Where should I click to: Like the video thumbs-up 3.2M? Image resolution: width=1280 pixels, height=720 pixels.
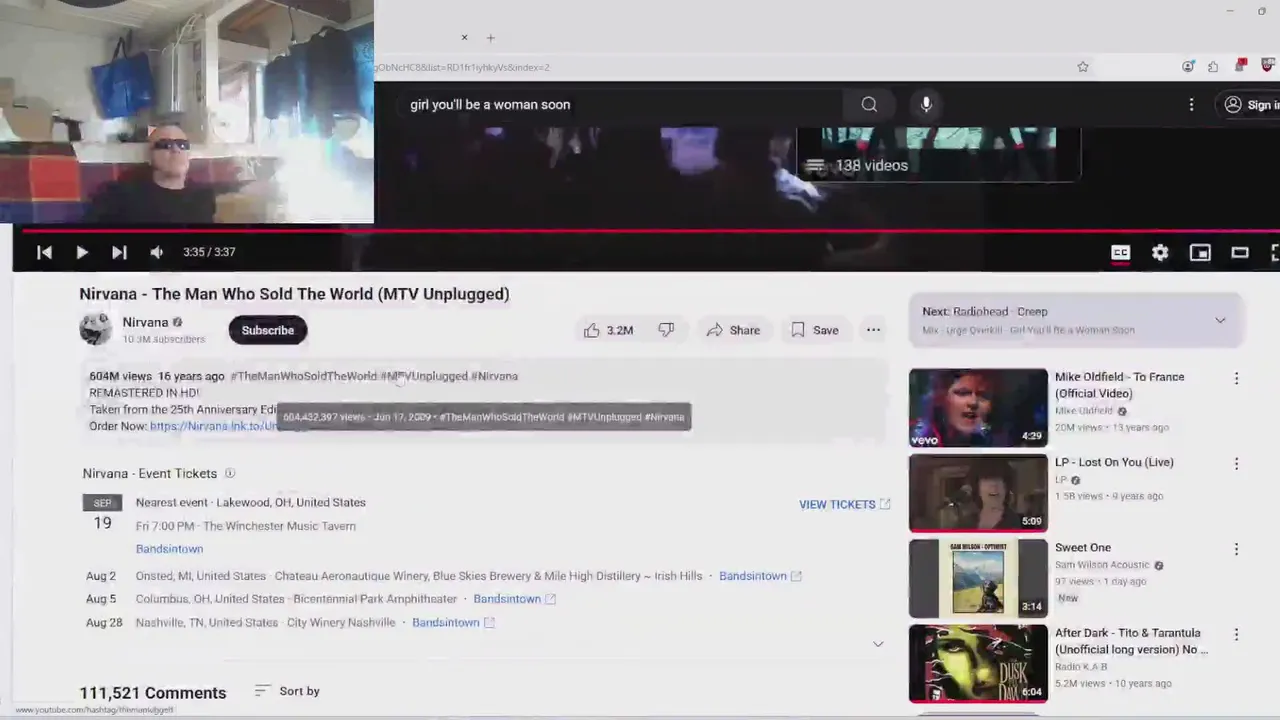[608, 330]
